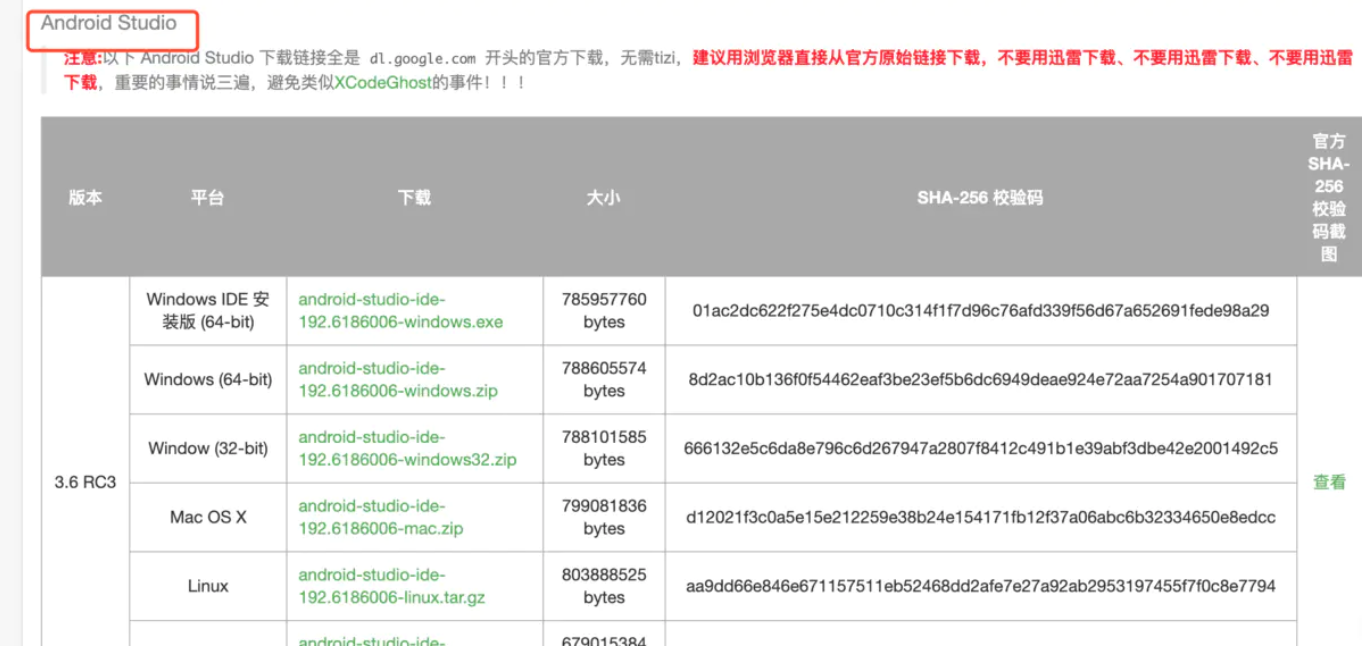Select the Mac OS X platform cell

coord(208,518)
